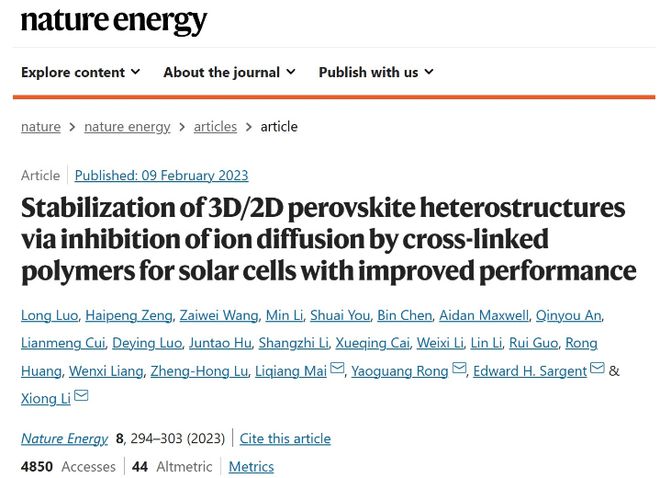This screenshot has height=478, width=660.
Task: Select author Haipeng Zeng's name
Action: pyautogui.click(x=129, y=315)
